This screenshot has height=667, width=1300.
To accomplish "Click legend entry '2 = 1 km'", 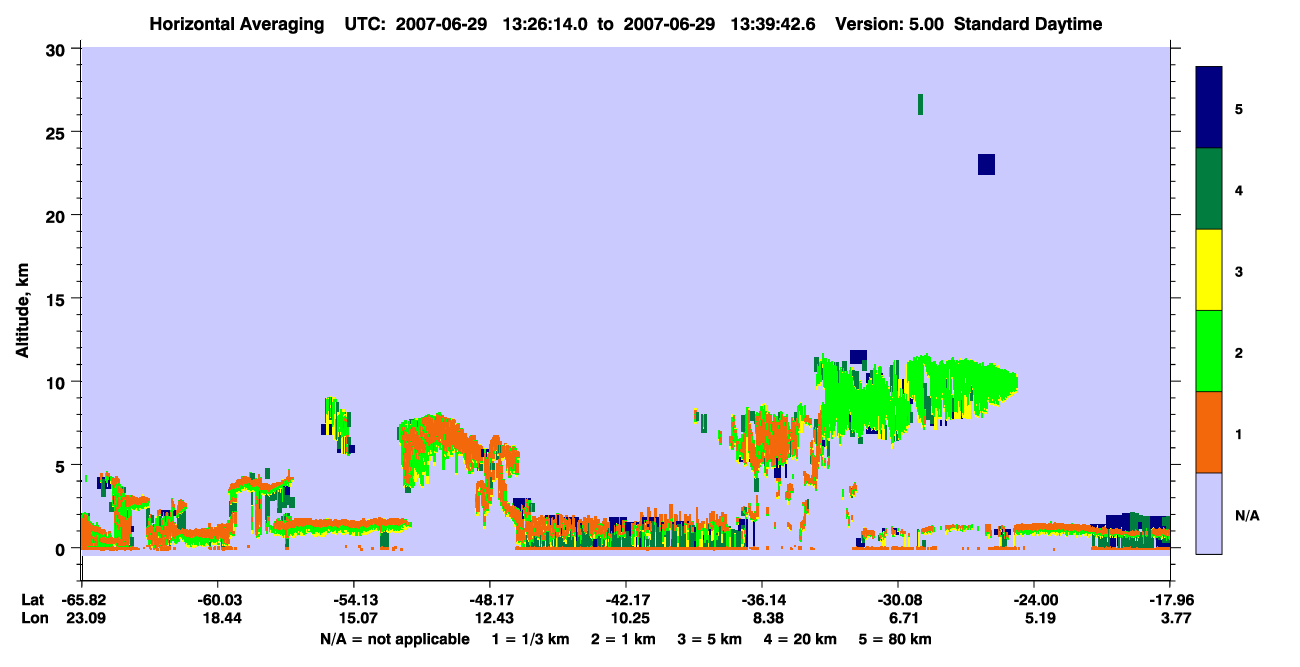I will pos(623,639).
